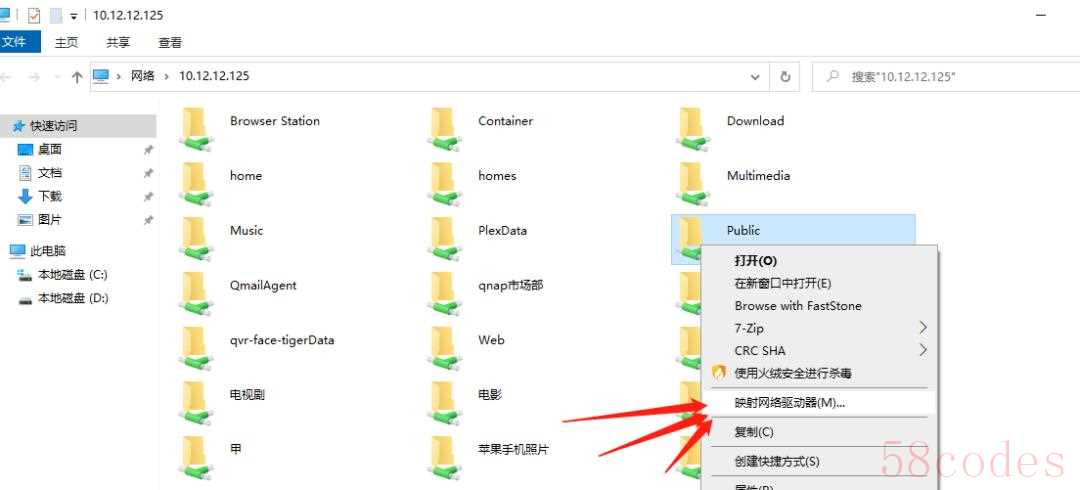The image size is (1080, 490).
Task: Open the Browser Station shared folder icon
Action: pos(196,130)
